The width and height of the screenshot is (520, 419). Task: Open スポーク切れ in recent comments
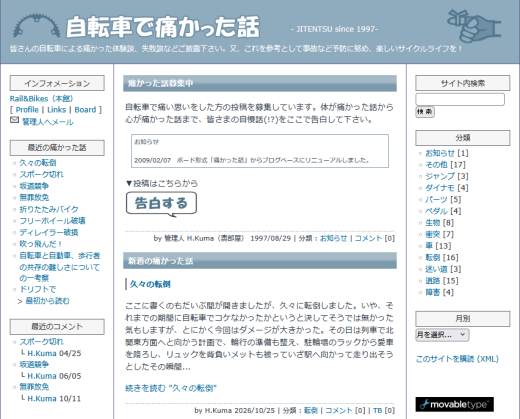point(41,342)
